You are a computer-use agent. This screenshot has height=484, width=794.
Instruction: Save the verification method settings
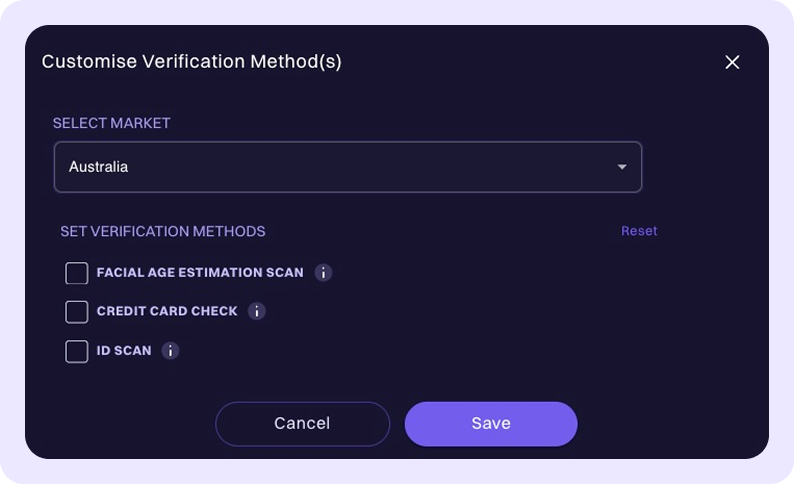click(x=490, y=424)
